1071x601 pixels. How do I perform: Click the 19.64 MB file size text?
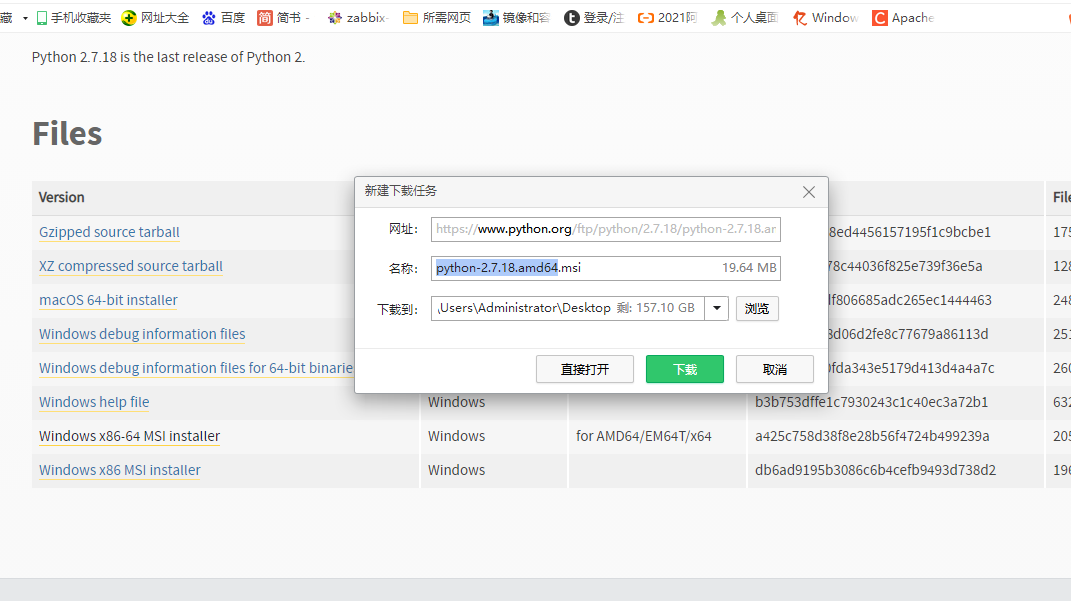click(x=749, y=268)
